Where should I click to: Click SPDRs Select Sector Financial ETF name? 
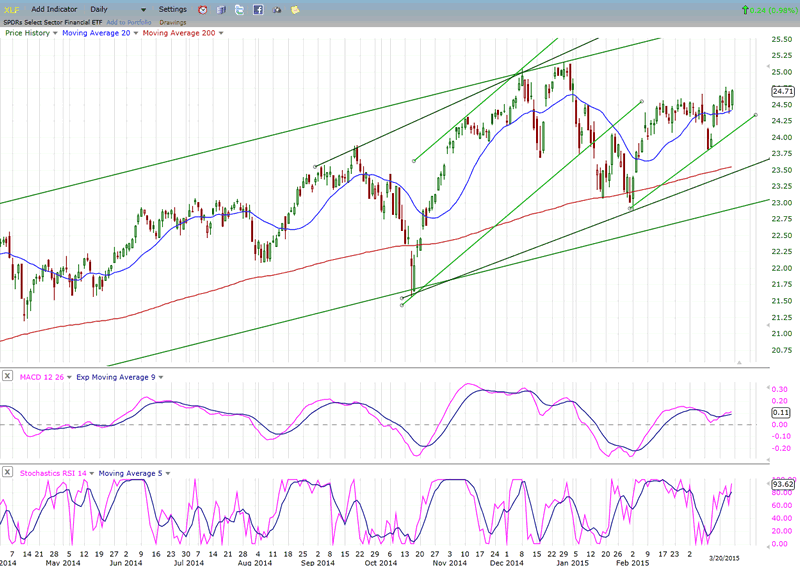click(53, 22)
